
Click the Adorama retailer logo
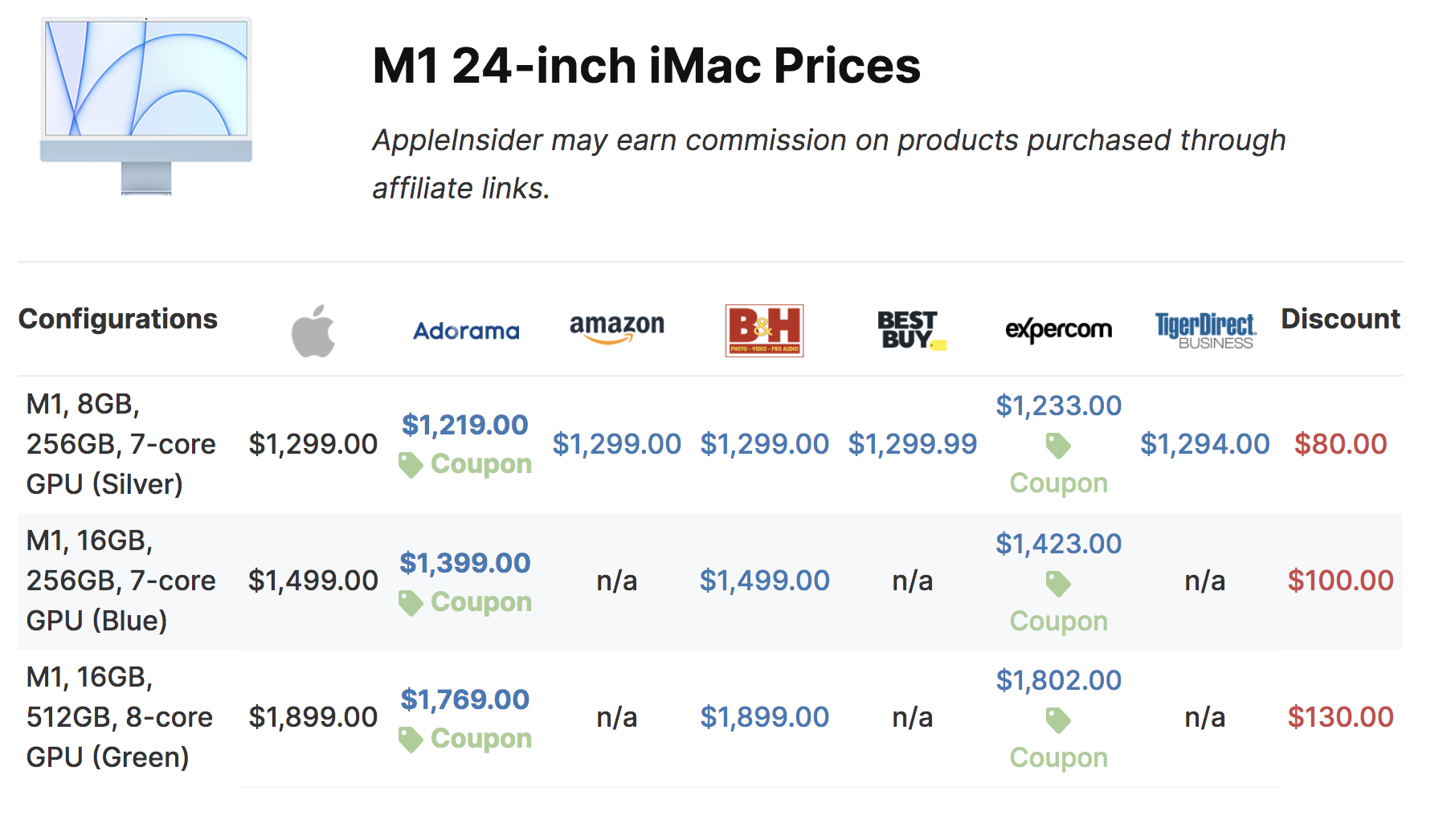click(466, 331)
